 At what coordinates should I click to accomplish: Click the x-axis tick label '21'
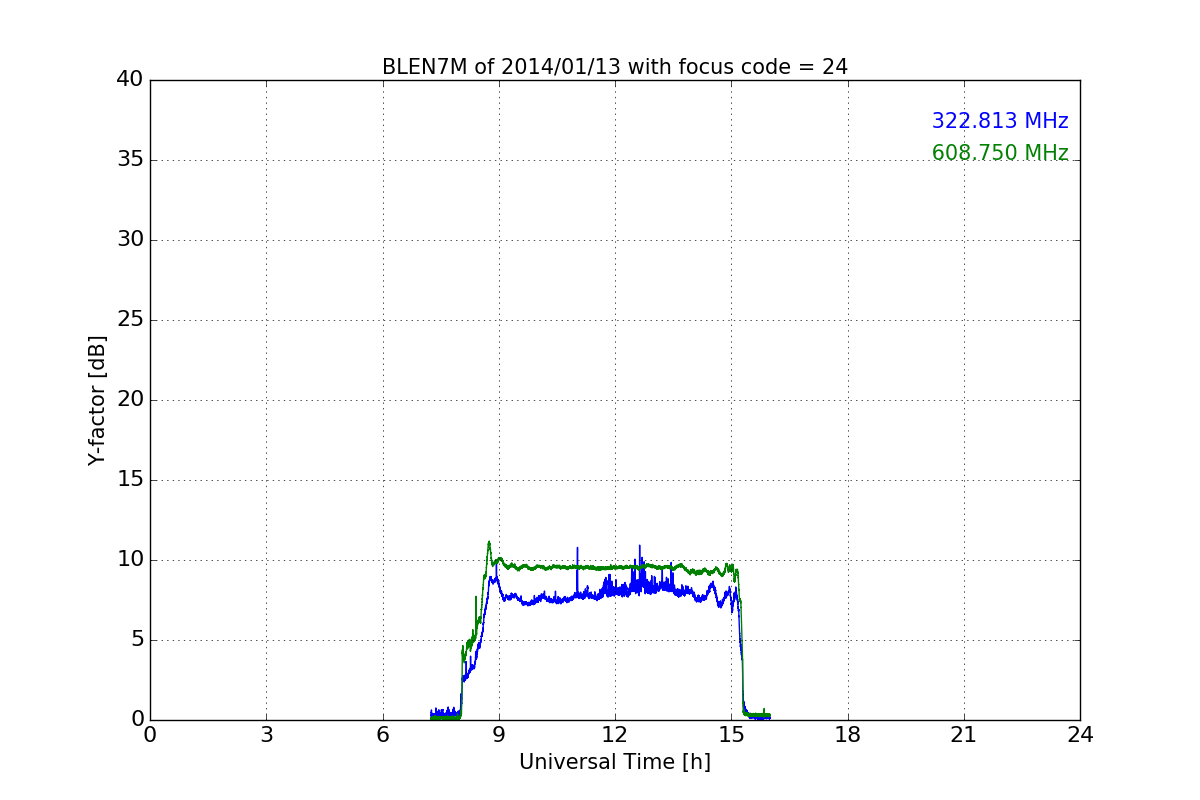tap(964, 735)
